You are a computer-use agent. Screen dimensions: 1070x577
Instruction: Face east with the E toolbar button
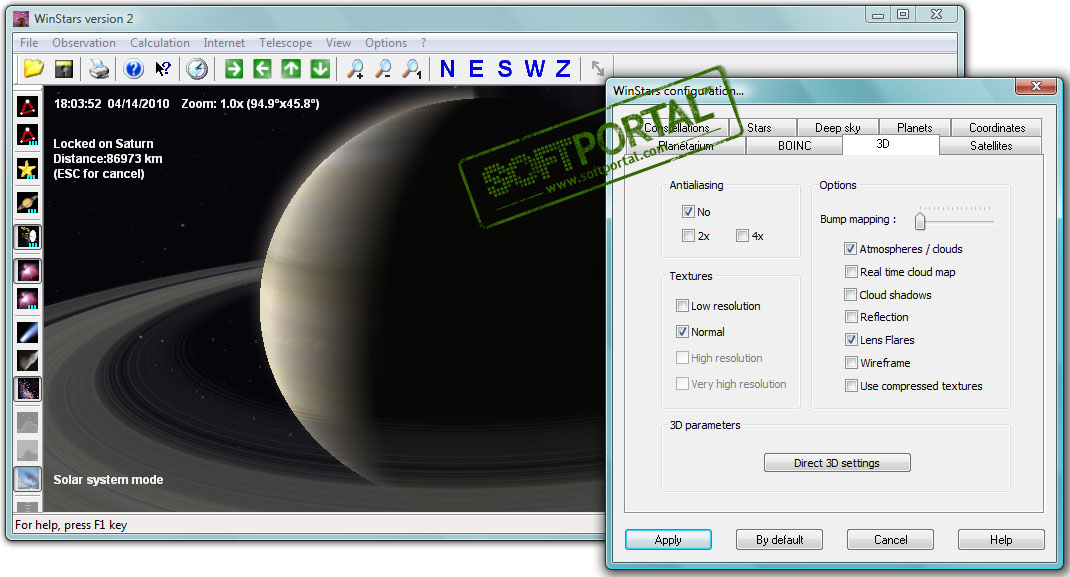tap(476, 69)
